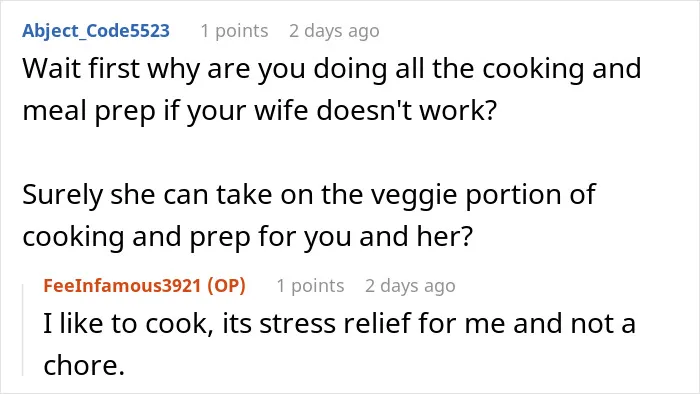Click the line 'Wait first why are you doing'
This screenshot has width=700, height=394.
(x=332, y=69)
